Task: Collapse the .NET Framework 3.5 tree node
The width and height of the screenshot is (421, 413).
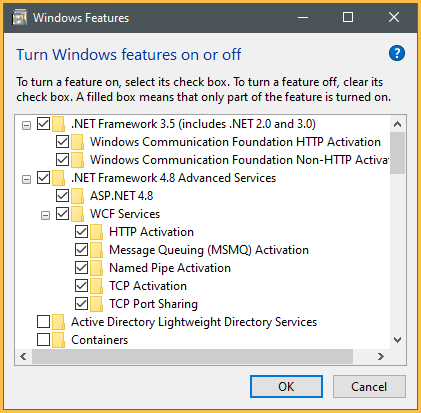Action: point(26,126)
